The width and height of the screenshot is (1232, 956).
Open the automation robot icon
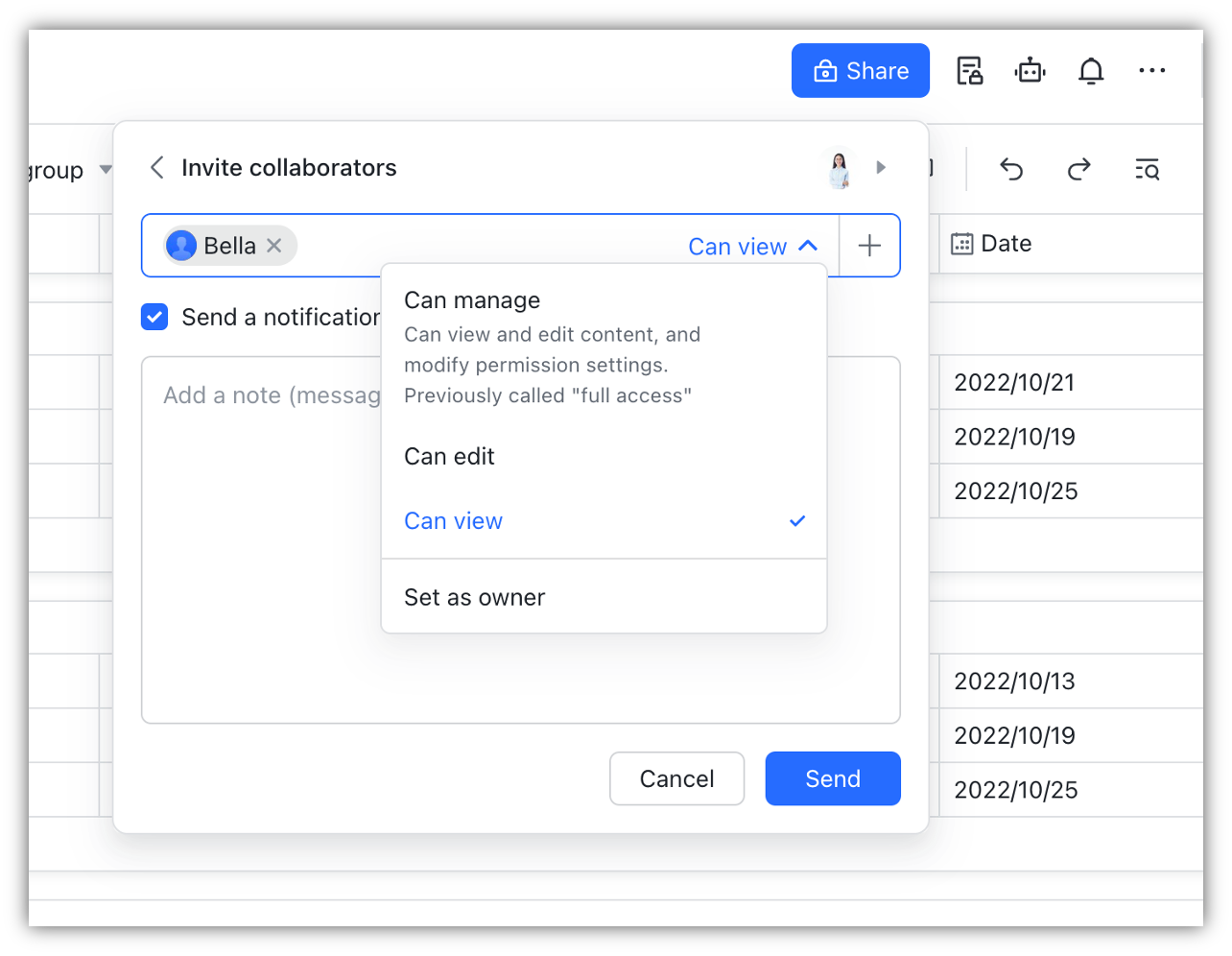tap(1030, 70)
